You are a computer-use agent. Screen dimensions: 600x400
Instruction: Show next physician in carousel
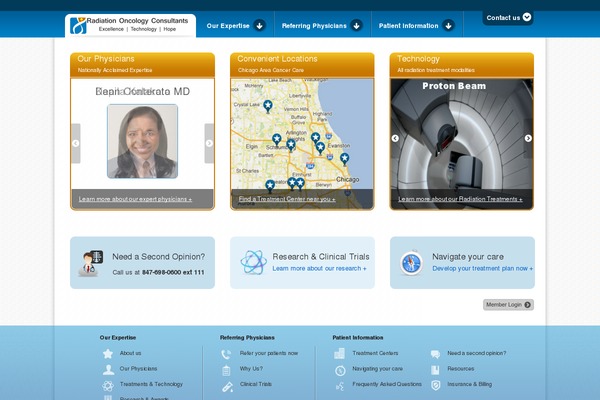tap(209, 143)
